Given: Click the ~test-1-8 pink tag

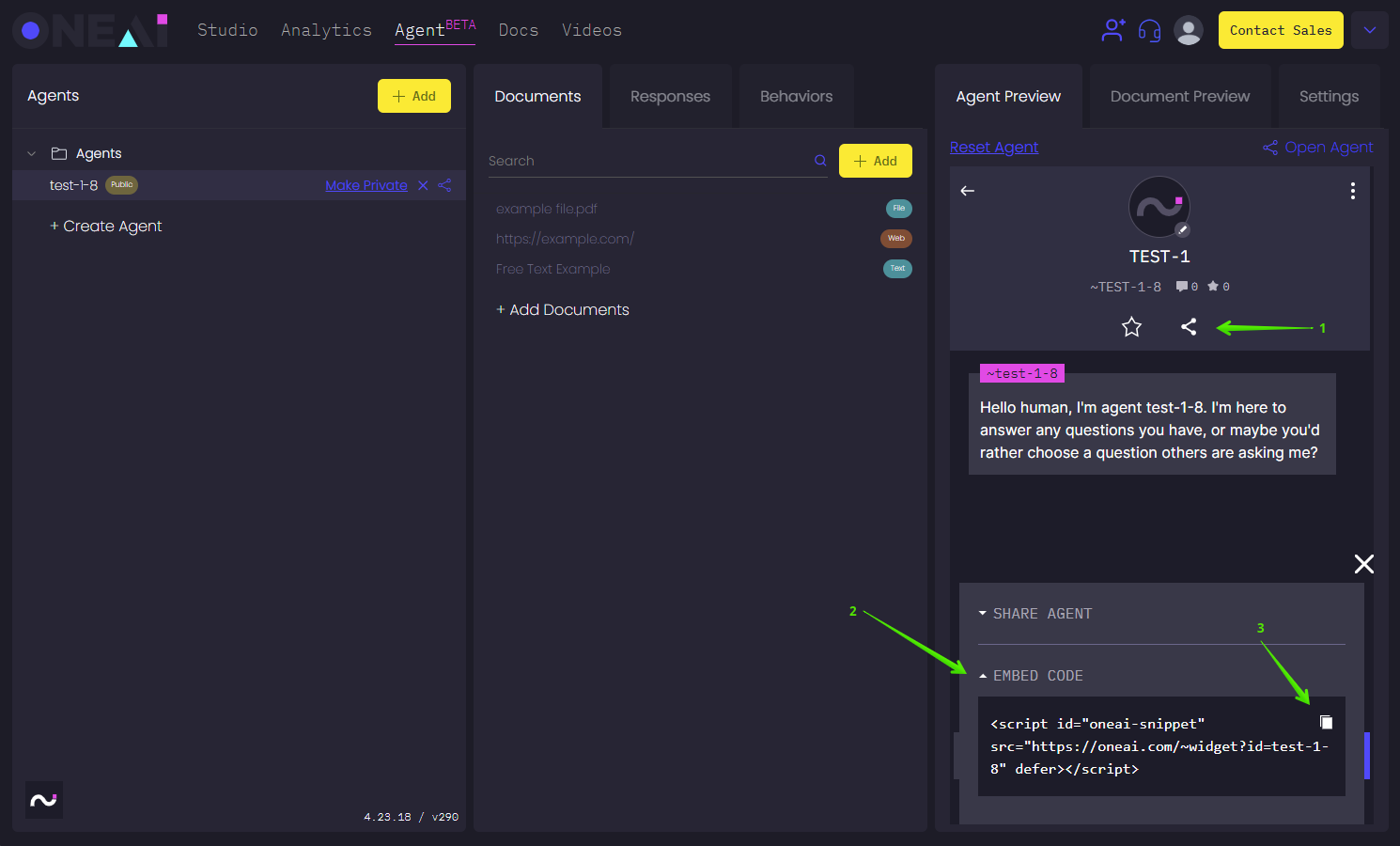Looking at the screenshot, I should pos(1022,373).
